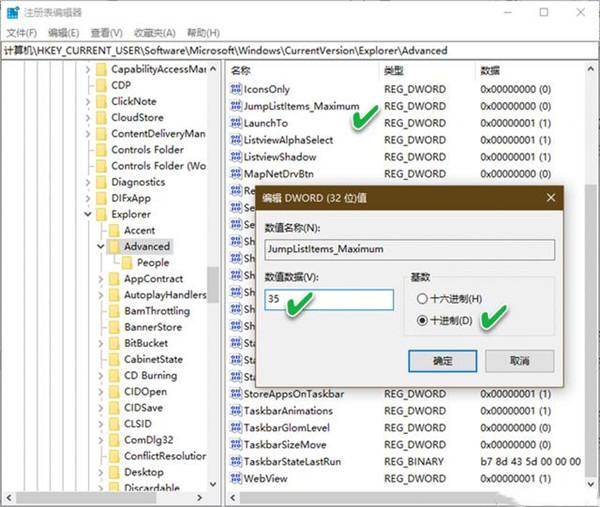Select the MapNetDrvBtn value icon
Screen dimensions: 600x507
point(236,173)
